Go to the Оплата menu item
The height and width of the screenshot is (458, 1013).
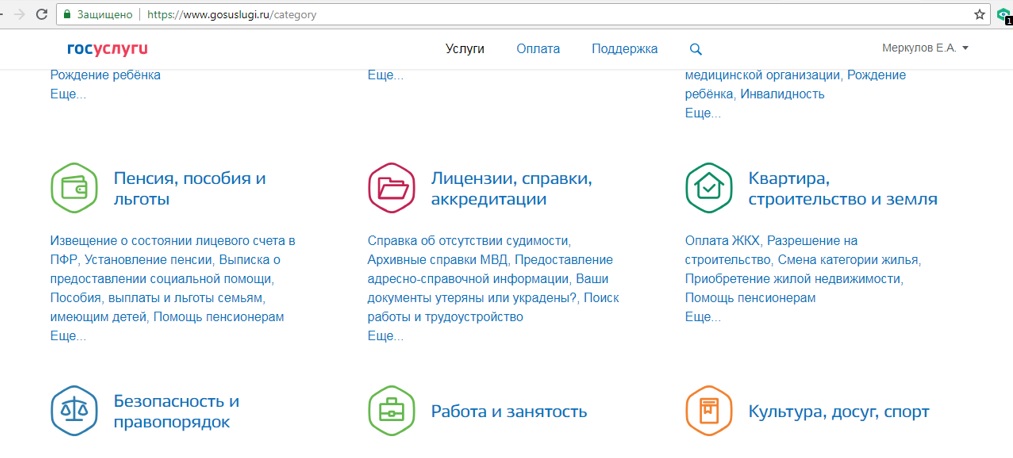(538, 49)
